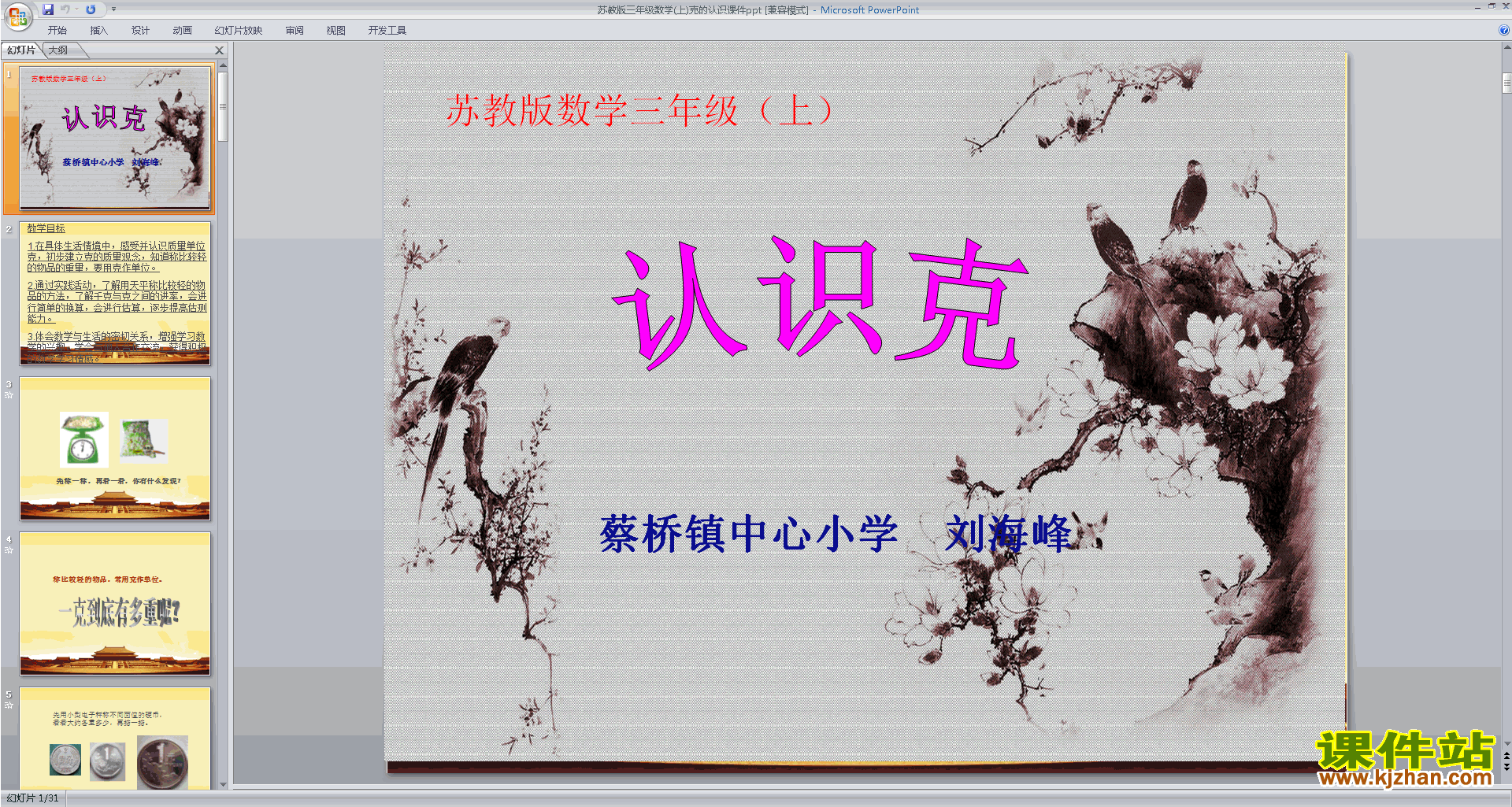Image resolution: width=1512 pixels, height=807 pixels.
Task: Click status bar text 幻灯片 1/31
Action: click(x=32, y=798)
